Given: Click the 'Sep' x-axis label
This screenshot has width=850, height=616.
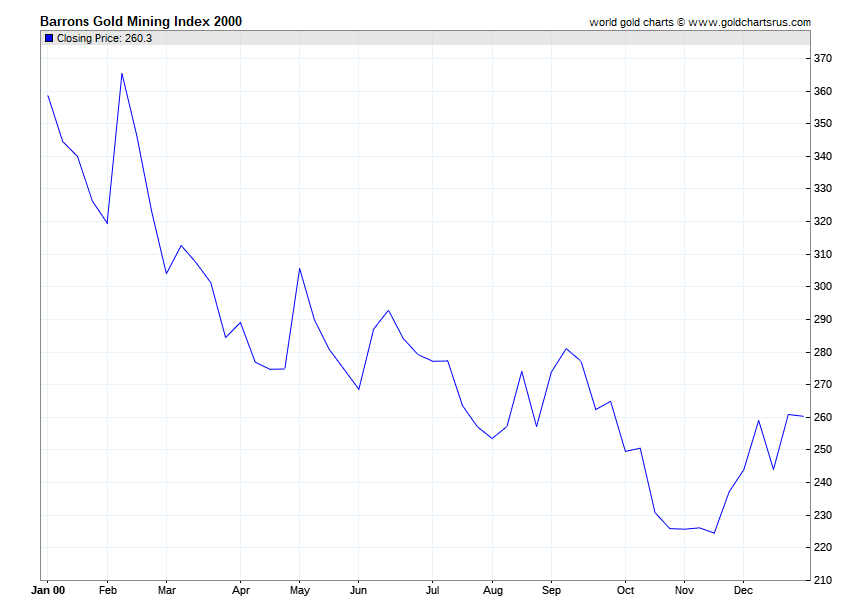Looking at the screenshot, I should coord(551,591).
